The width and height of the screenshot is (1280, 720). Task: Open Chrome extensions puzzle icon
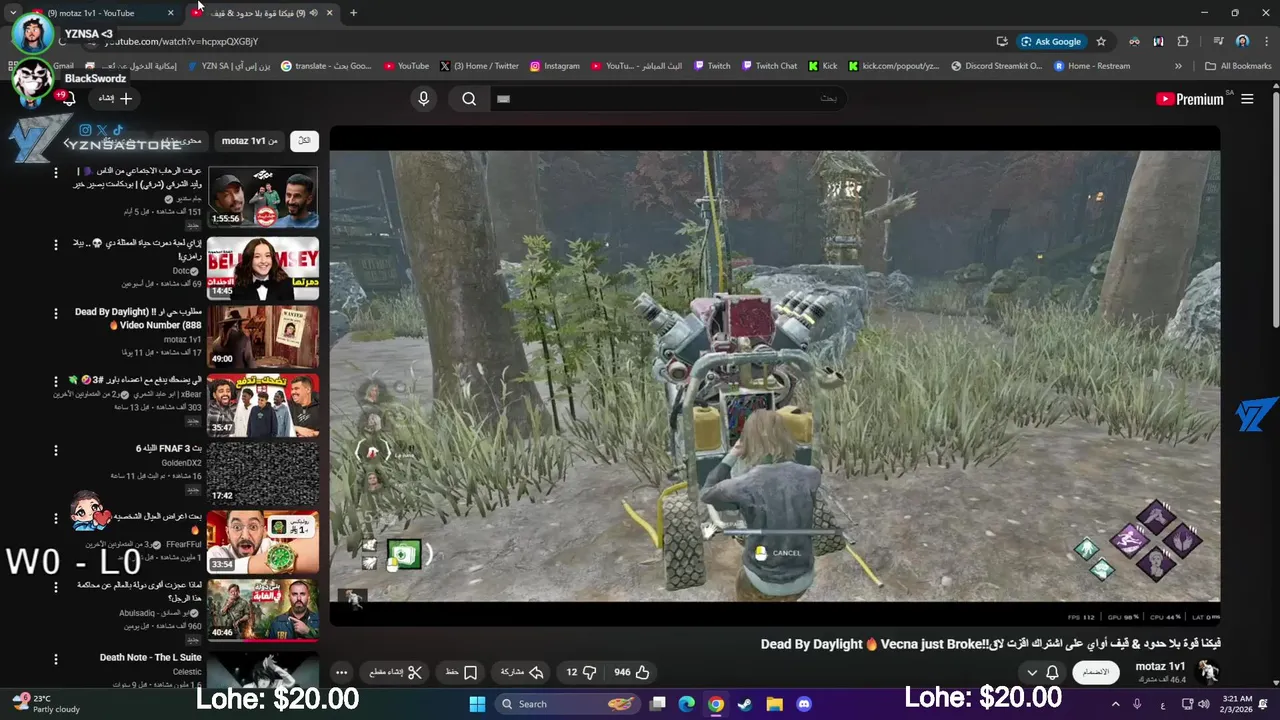[1183, 41]
